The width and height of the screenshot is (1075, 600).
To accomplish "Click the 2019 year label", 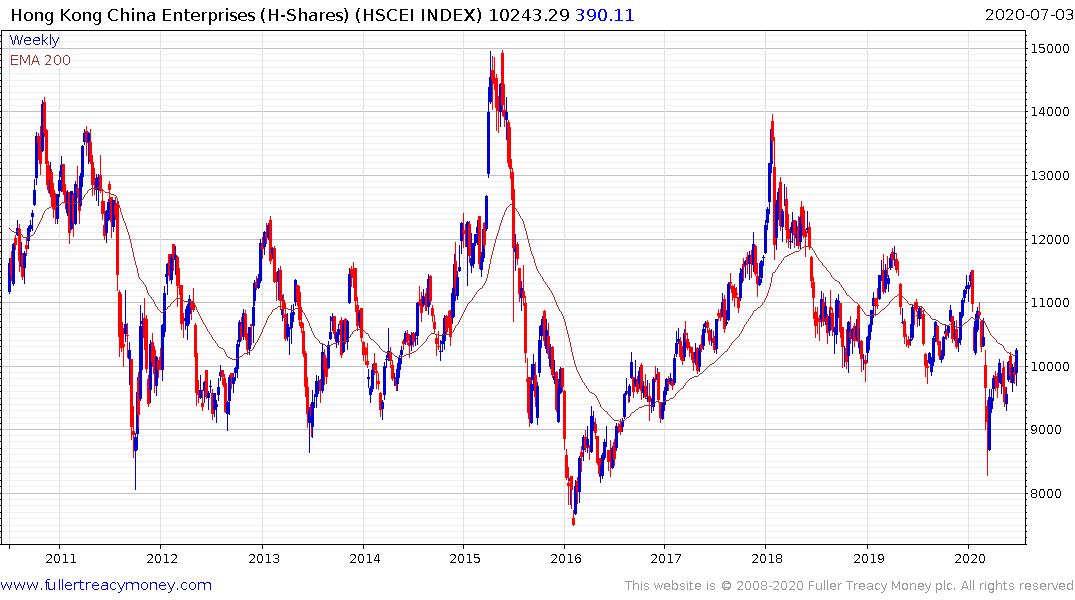I will click(x=869, y=558).
